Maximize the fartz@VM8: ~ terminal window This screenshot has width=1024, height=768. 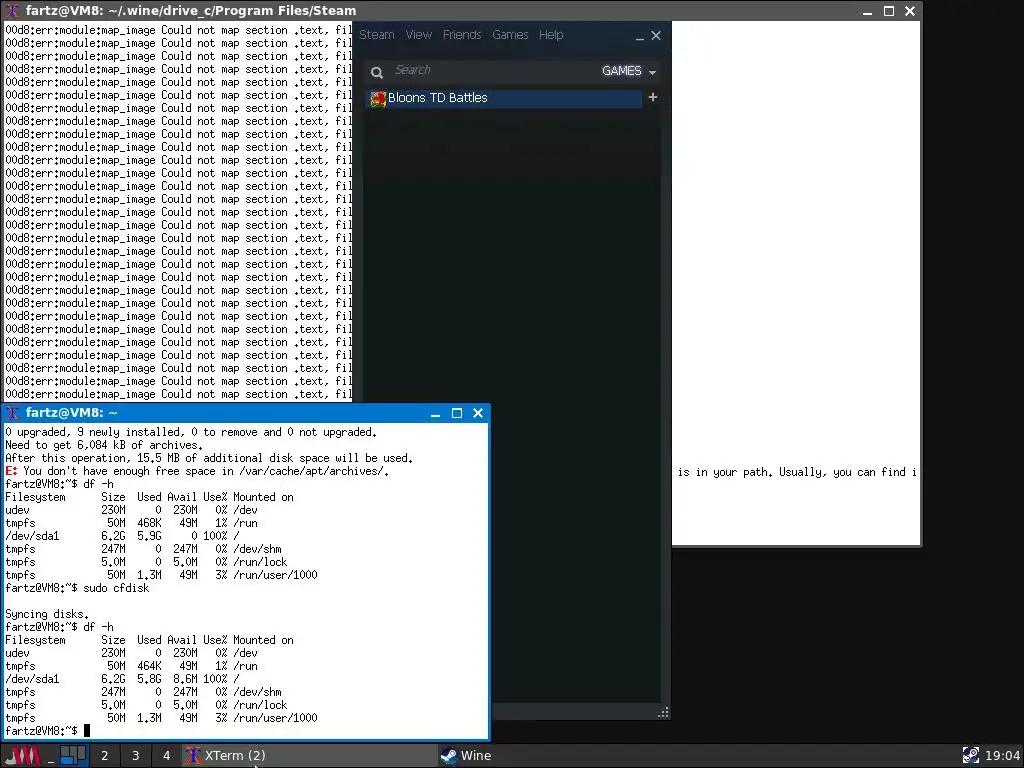[457, 413]
